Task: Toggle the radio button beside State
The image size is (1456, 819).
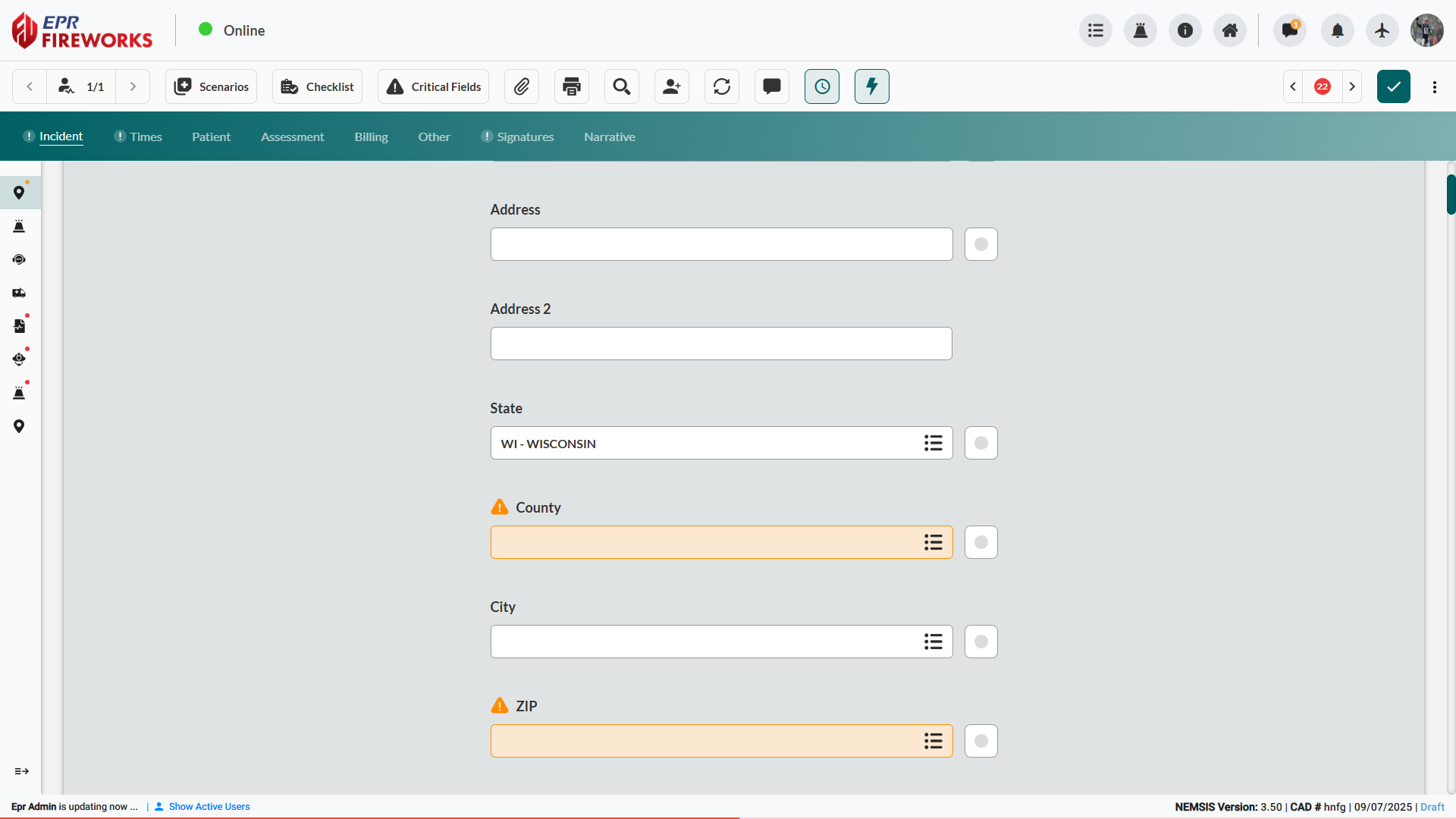Action: [981, 443]
